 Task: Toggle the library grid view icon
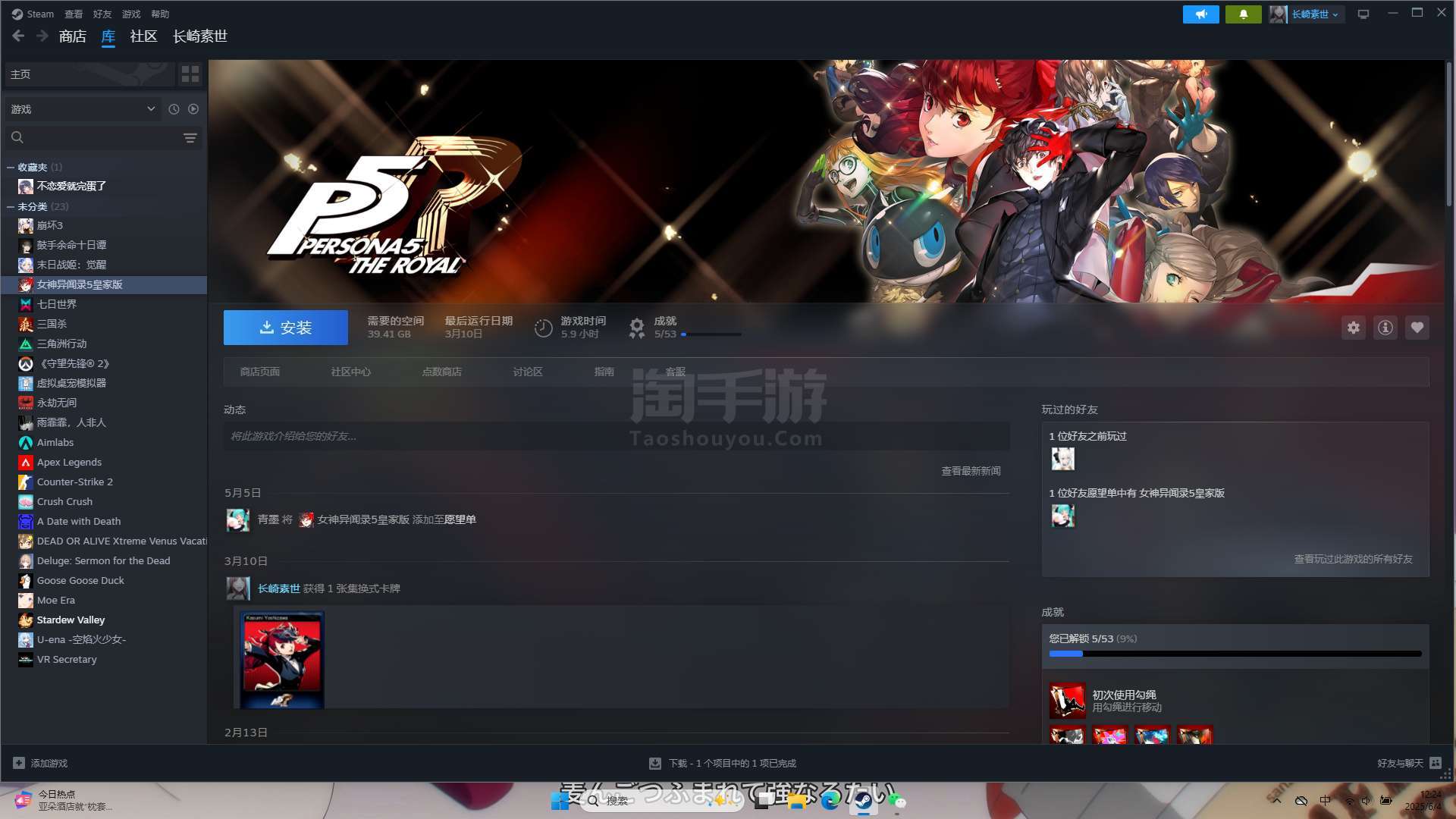[190, 74]
